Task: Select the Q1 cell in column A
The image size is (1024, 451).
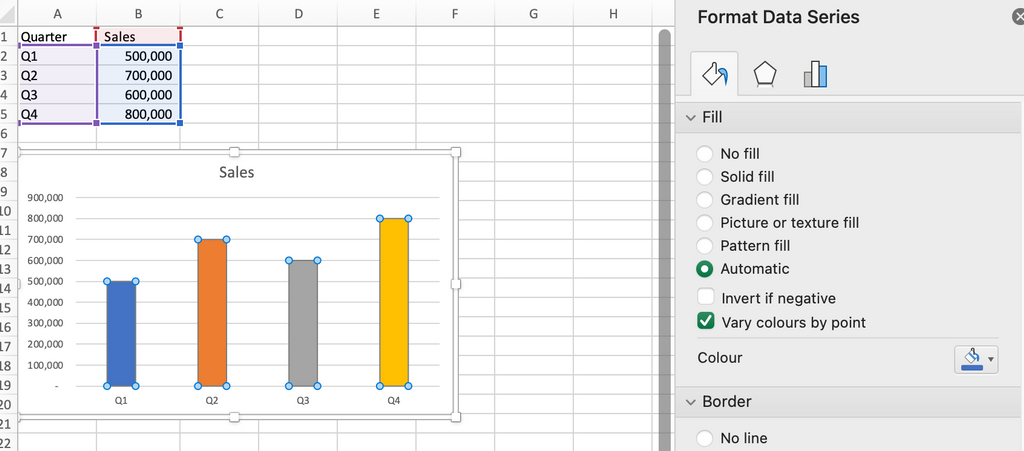Action: tap(57, 56)
